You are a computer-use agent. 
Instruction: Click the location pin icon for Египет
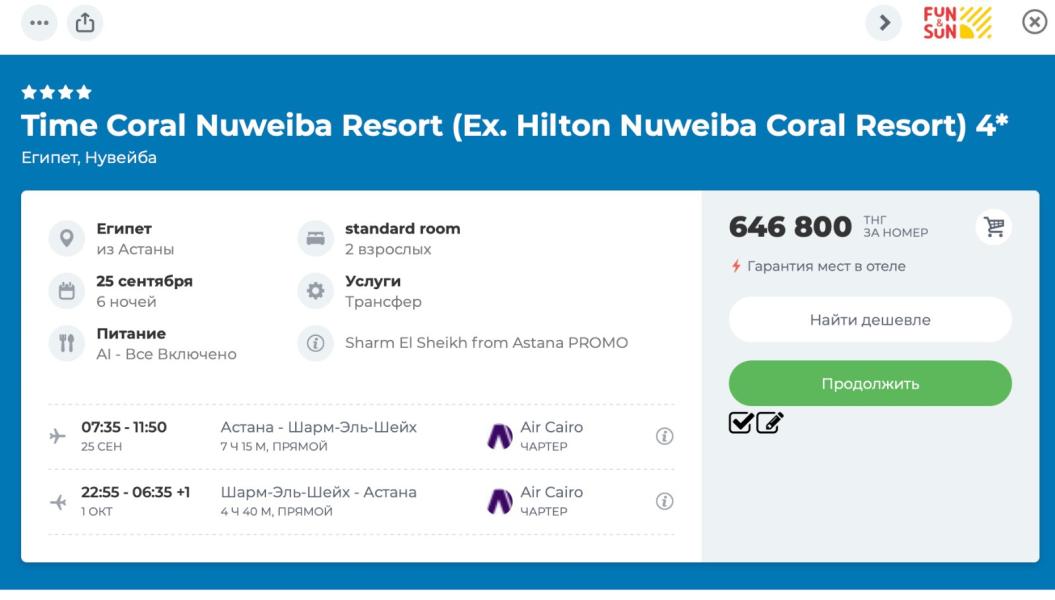pyautogui.click(x=67, y=238)
